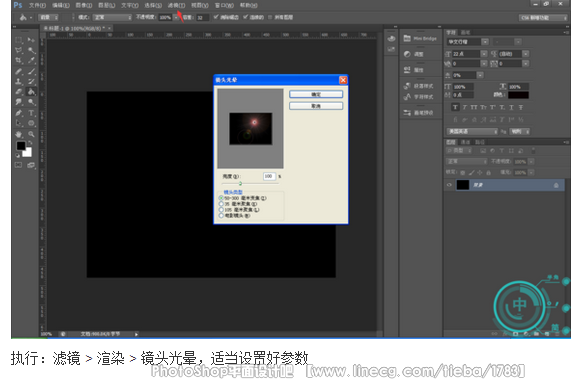Select 电影镜头 movie prime lens type
The image size is (575, 388).
tap(234, 216)
